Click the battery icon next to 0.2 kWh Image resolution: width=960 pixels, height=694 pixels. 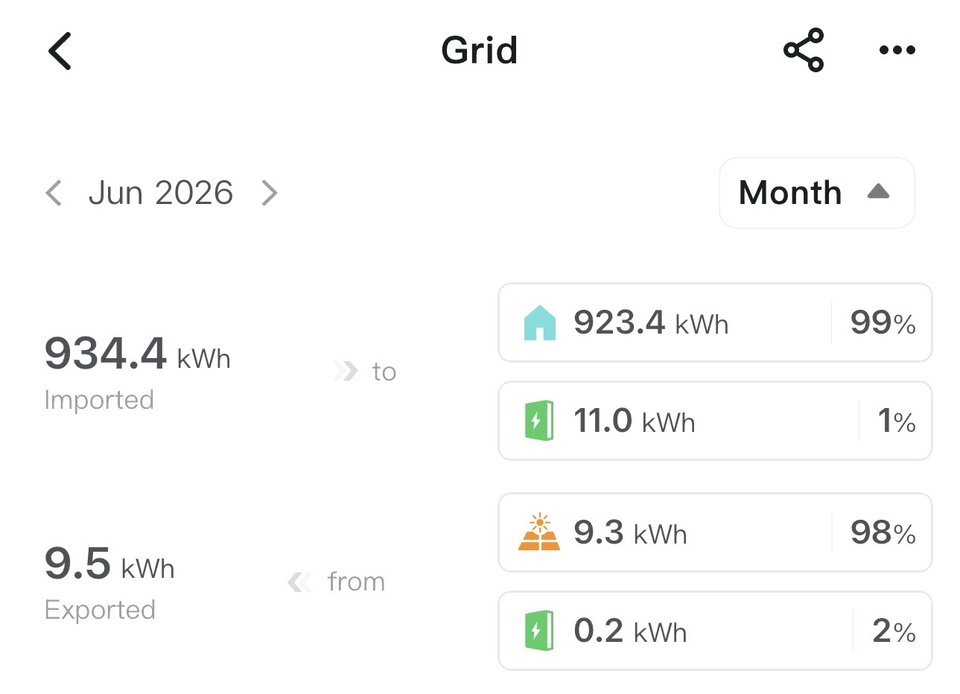[x=539, y=630]
